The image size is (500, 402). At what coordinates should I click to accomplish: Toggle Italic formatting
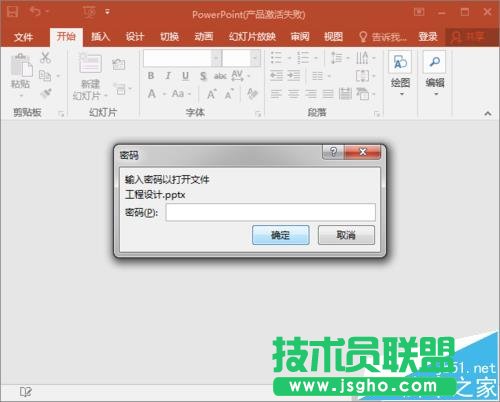coord(168,76)
